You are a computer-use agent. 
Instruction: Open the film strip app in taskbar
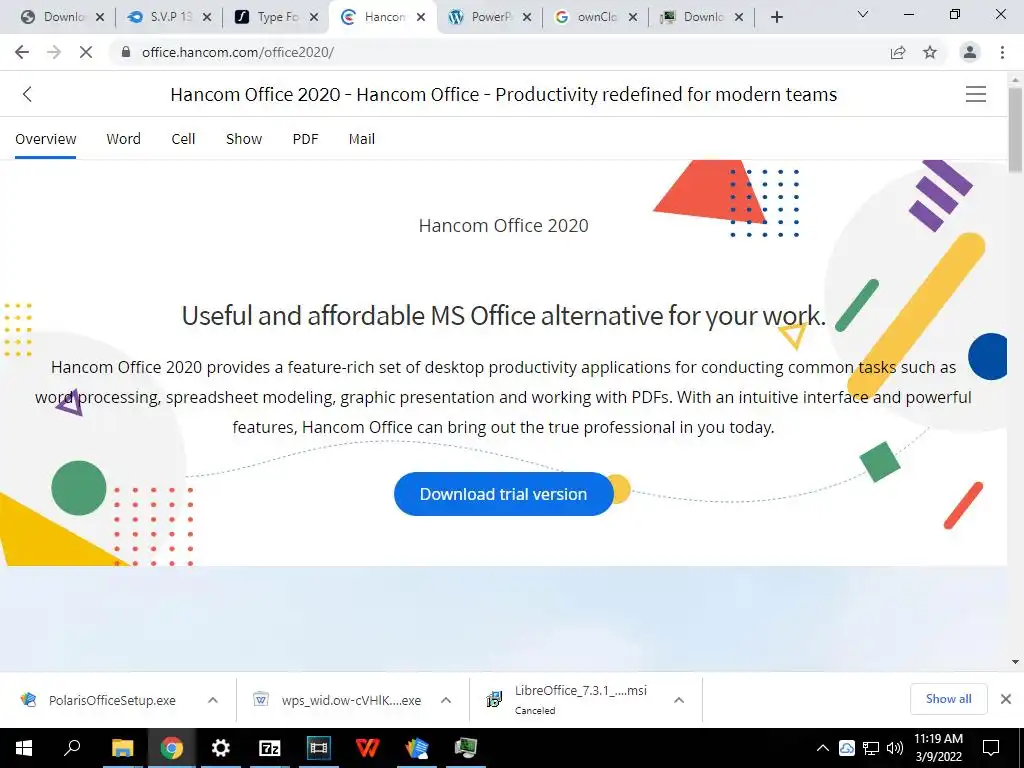click(x=319, y=748)
